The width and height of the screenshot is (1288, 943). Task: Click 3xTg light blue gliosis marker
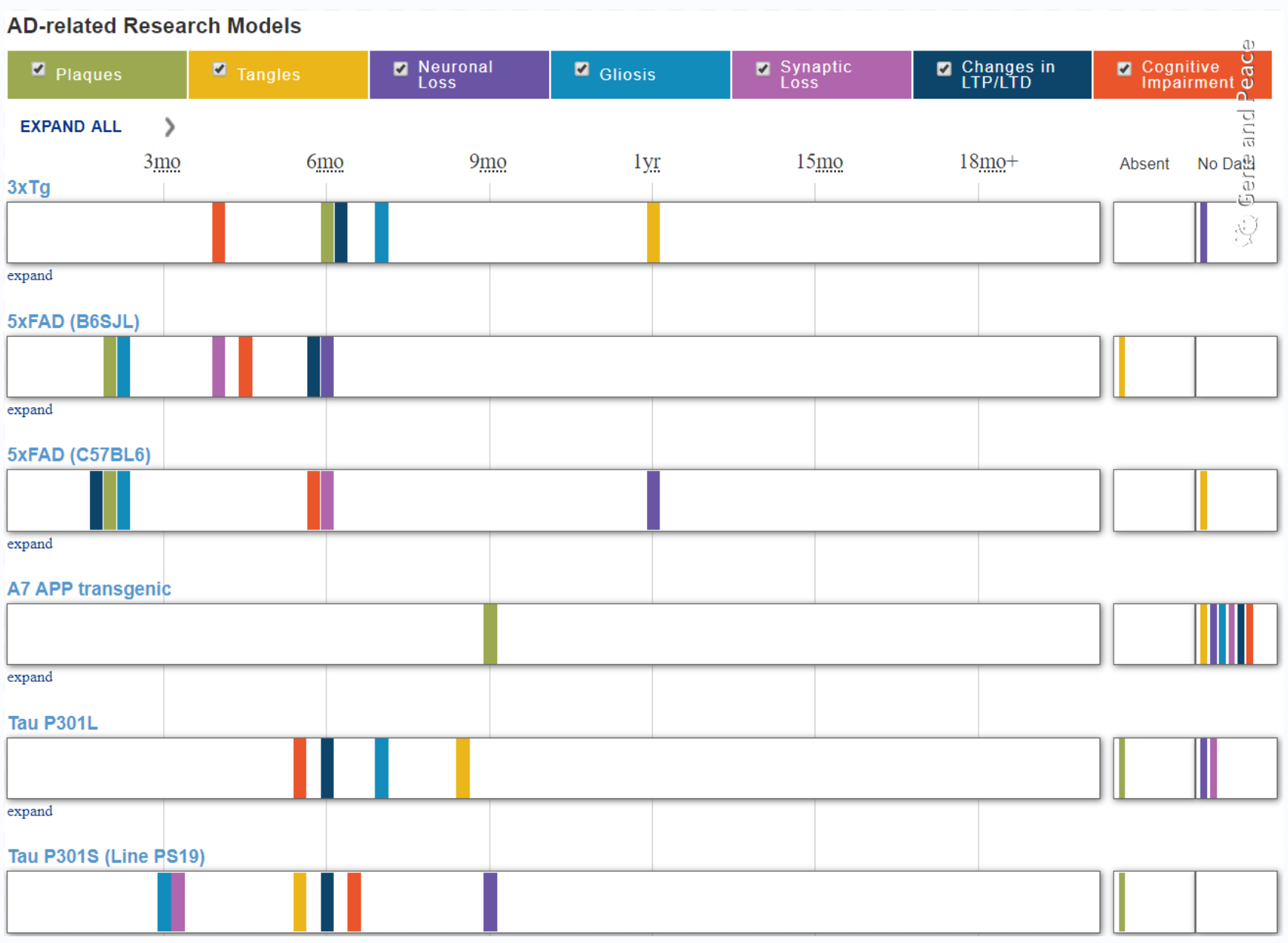point(381,232)
